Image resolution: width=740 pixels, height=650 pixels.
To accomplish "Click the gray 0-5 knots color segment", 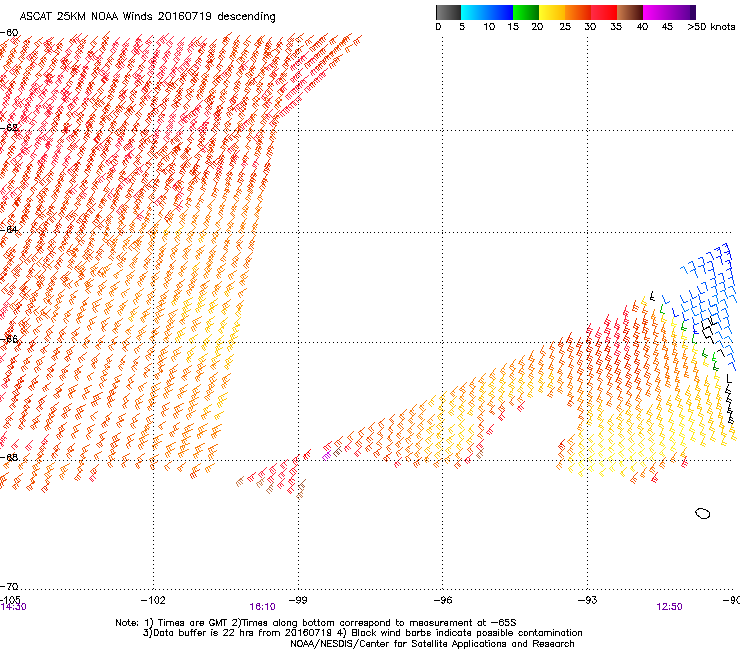I will pyautogui.click(x=448, y=12).
